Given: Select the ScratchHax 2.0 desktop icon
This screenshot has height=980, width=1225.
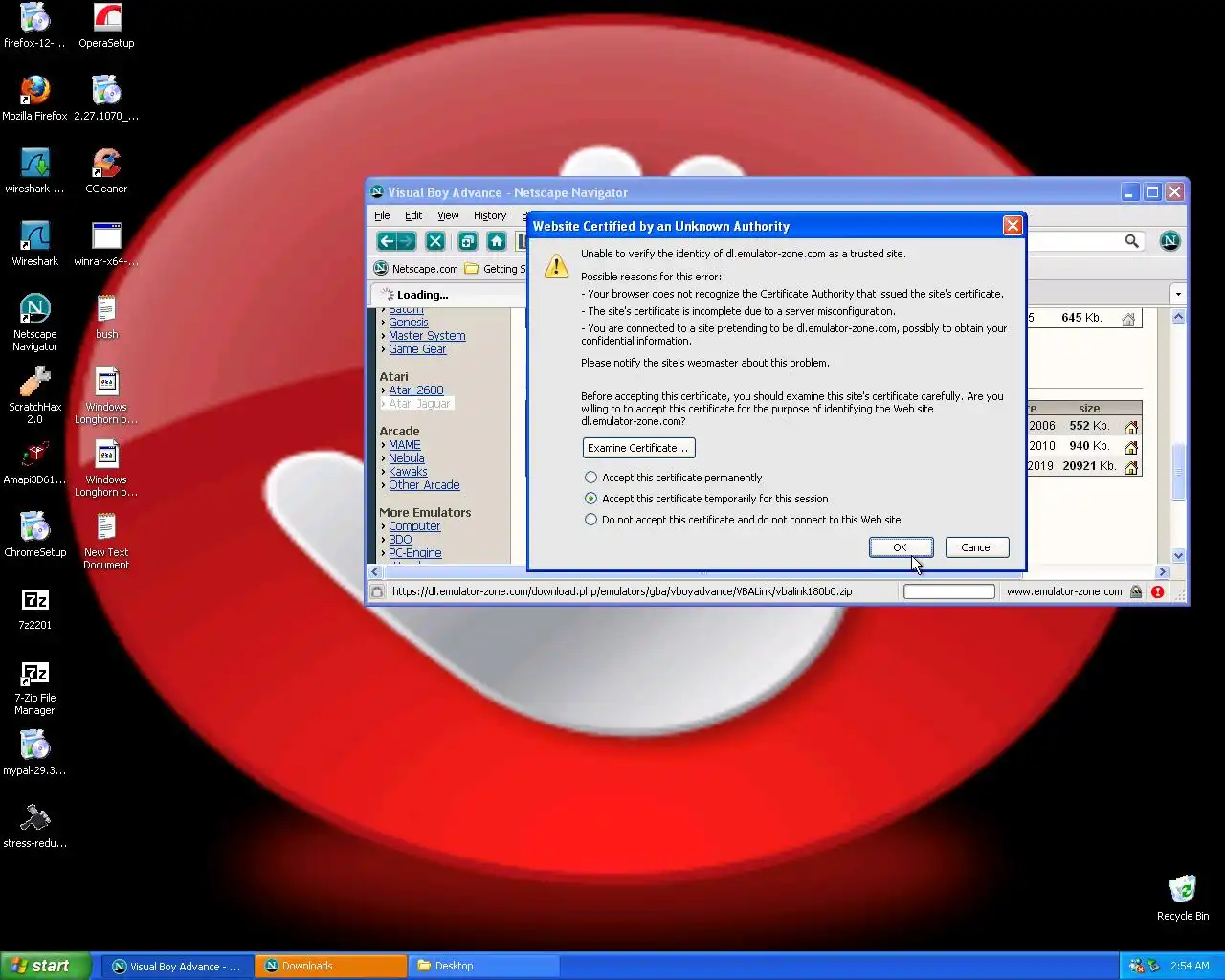Looking at the screenshot, I should click(x=34, y=395).
